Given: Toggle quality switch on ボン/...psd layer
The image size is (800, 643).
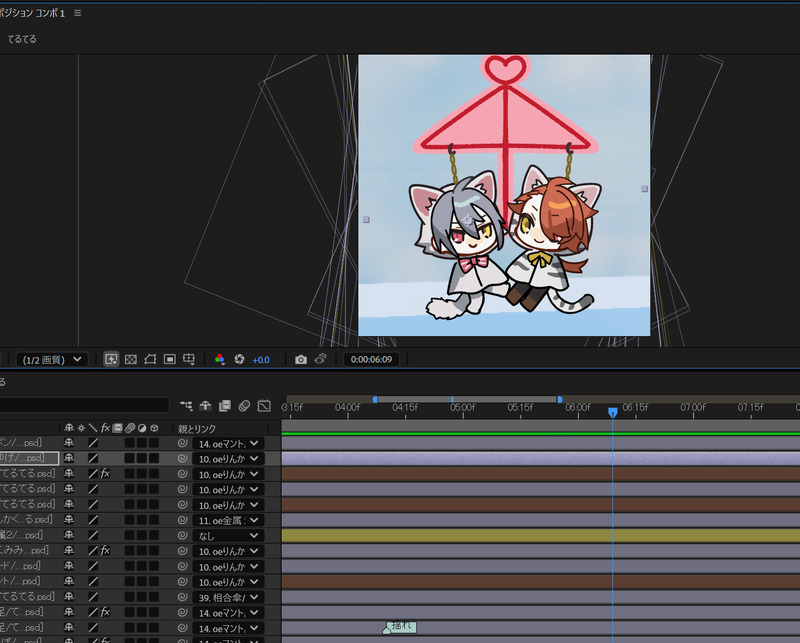Looking at the screenshot, I should (93, 443).
